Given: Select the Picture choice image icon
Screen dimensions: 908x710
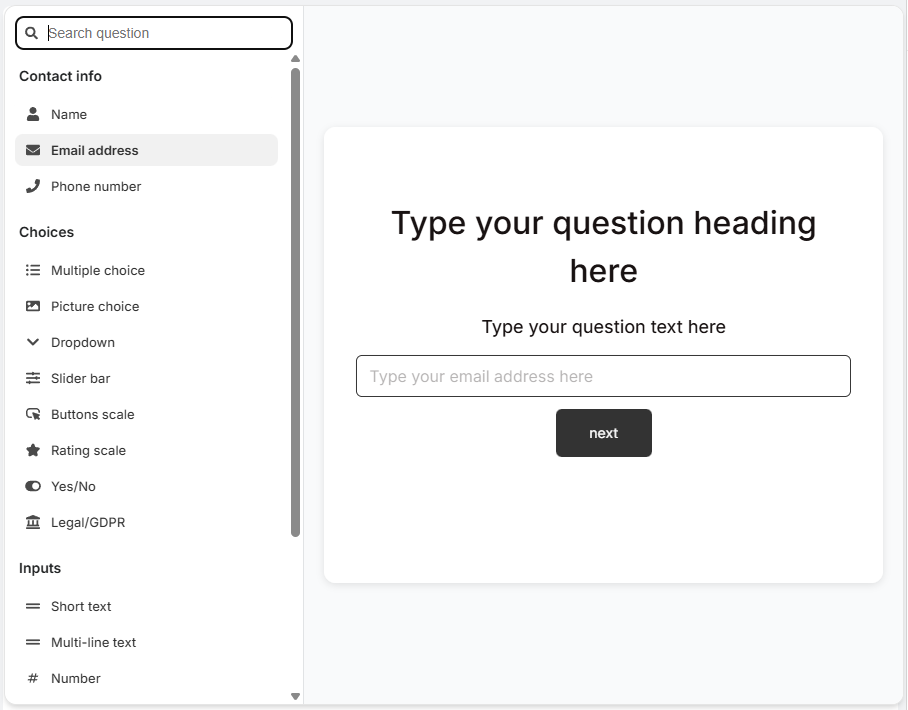Looking at the screenshot, I should (31, 306).
